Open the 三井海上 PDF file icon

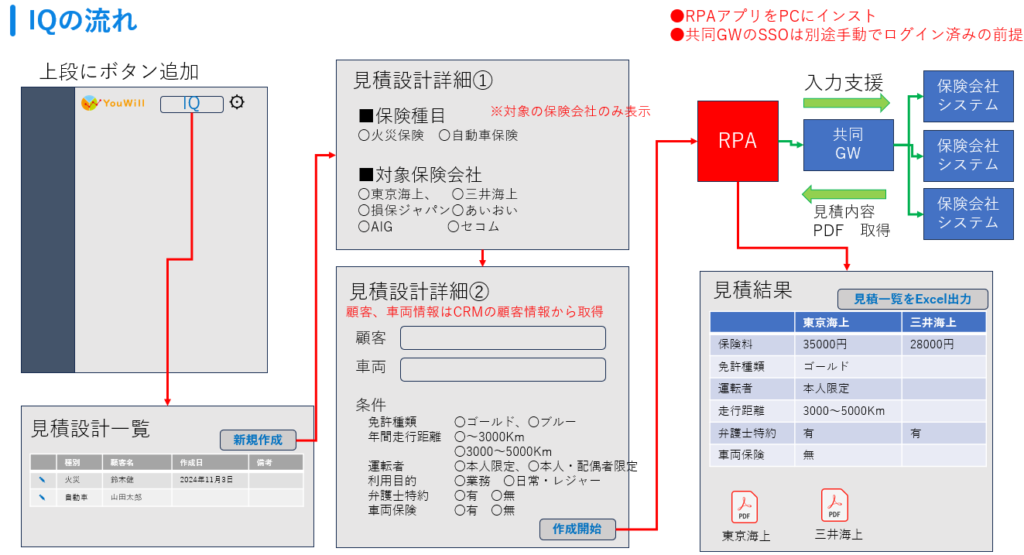[x=834, y=505]
